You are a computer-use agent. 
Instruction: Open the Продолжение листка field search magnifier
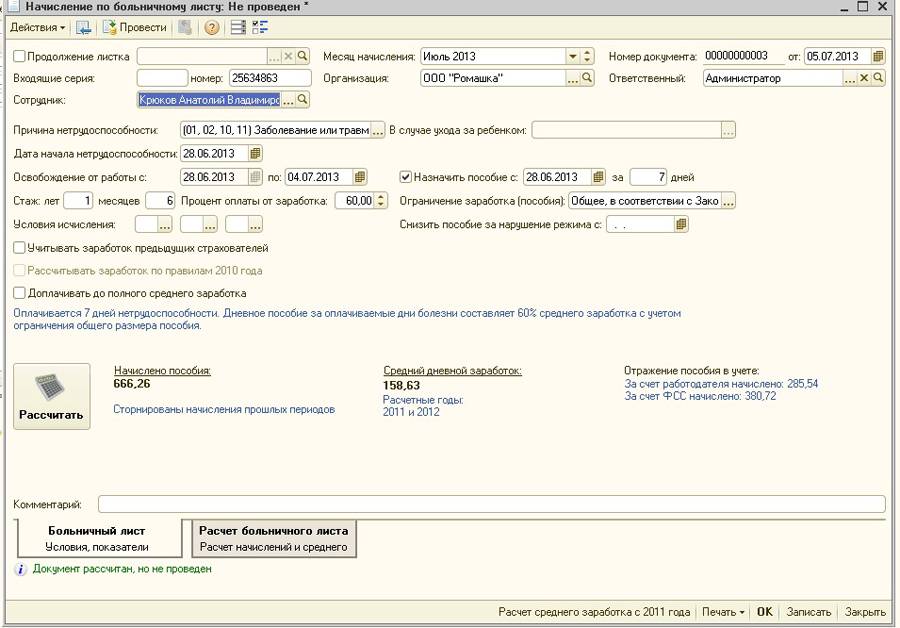[302, 56]
